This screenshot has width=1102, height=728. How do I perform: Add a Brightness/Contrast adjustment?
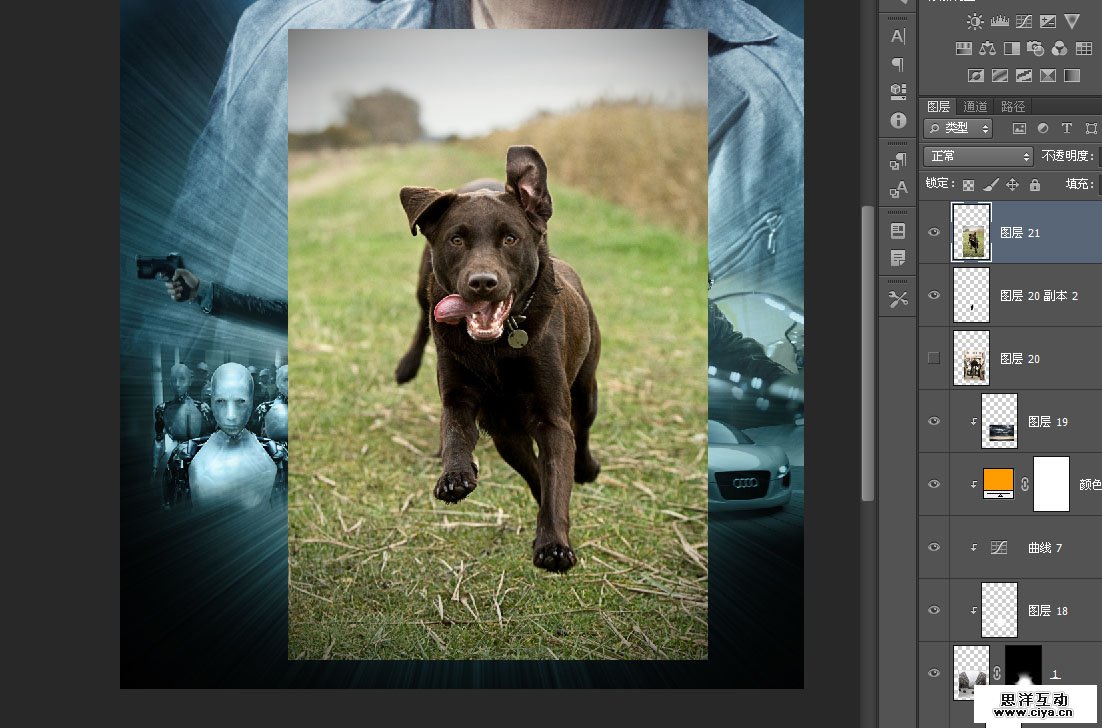point(975,21)
